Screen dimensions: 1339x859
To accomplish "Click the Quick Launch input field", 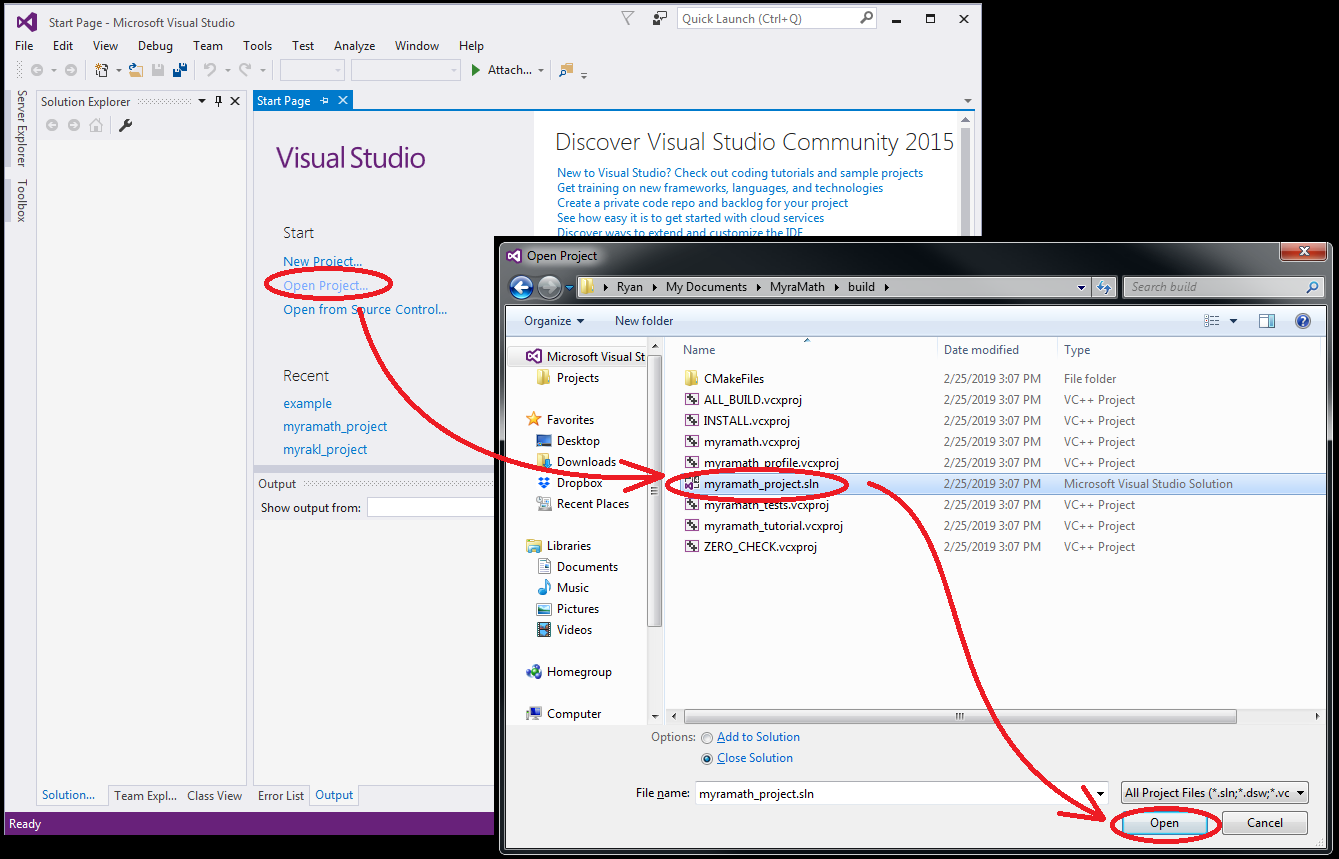I will [x=768, y=18].
